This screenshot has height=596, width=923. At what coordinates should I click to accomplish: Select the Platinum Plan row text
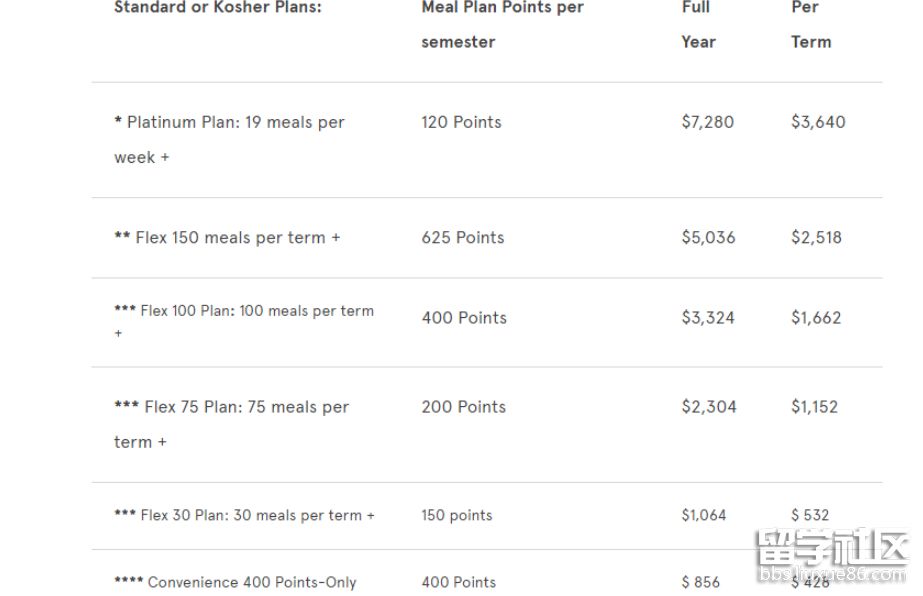tap(229, 140)
